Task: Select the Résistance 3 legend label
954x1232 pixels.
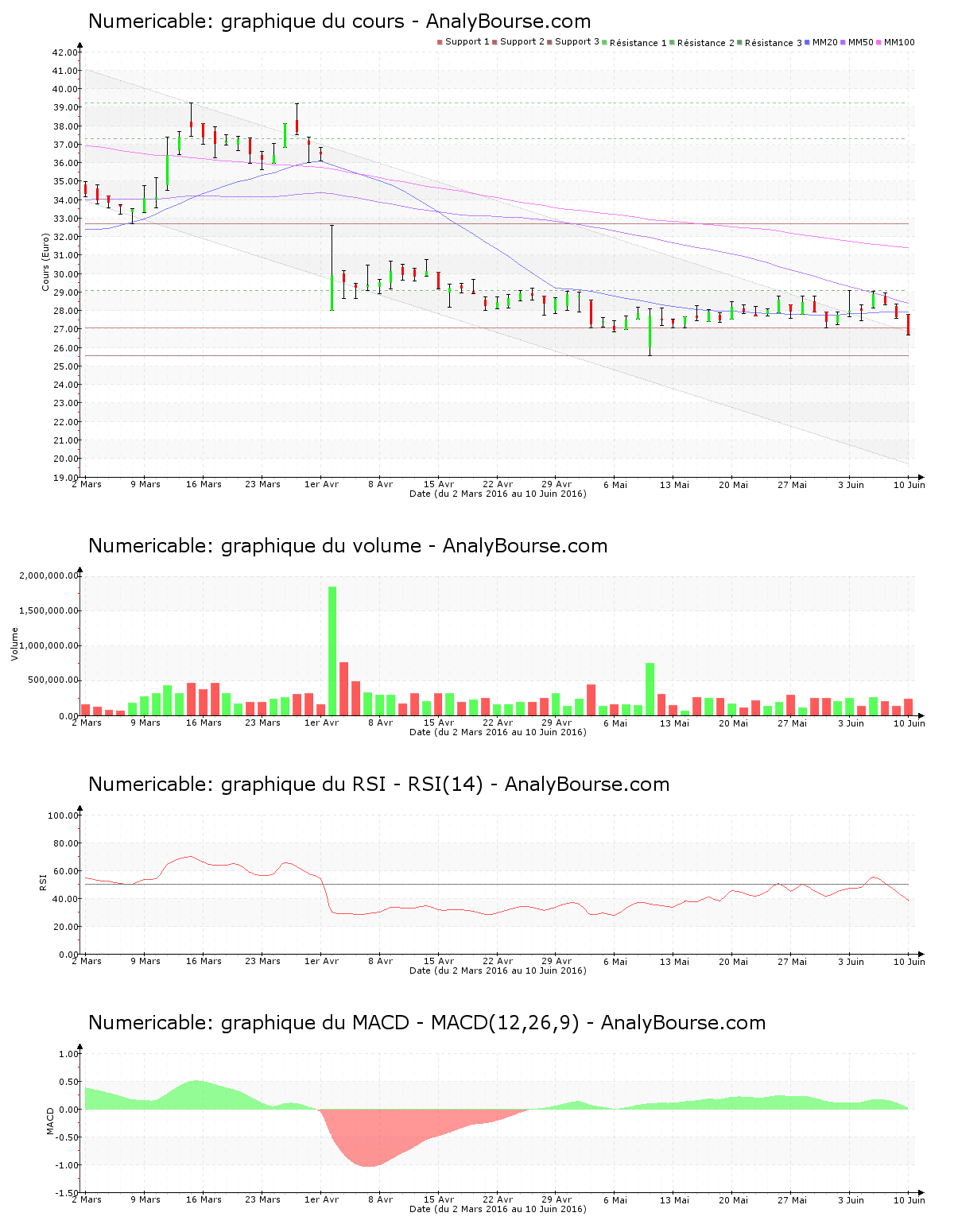Action: pos(774,43)
